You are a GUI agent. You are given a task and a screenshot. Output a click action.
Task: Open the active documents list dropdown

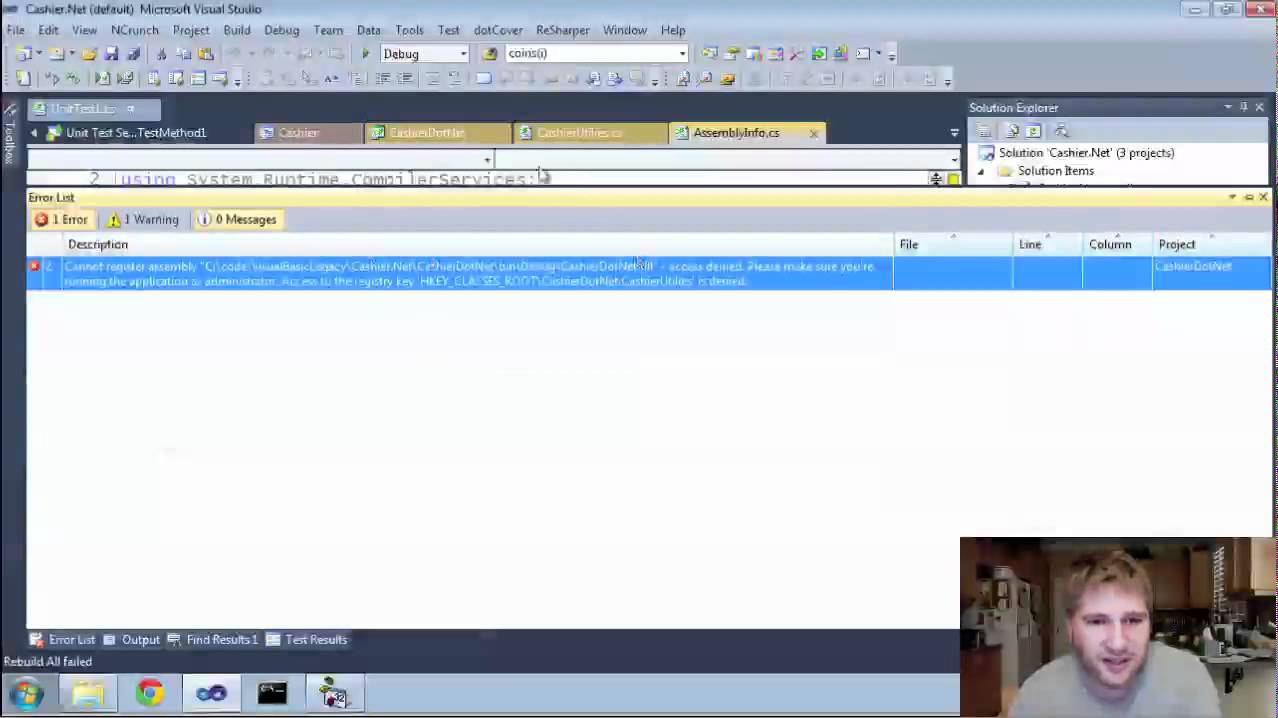[954, 132]
